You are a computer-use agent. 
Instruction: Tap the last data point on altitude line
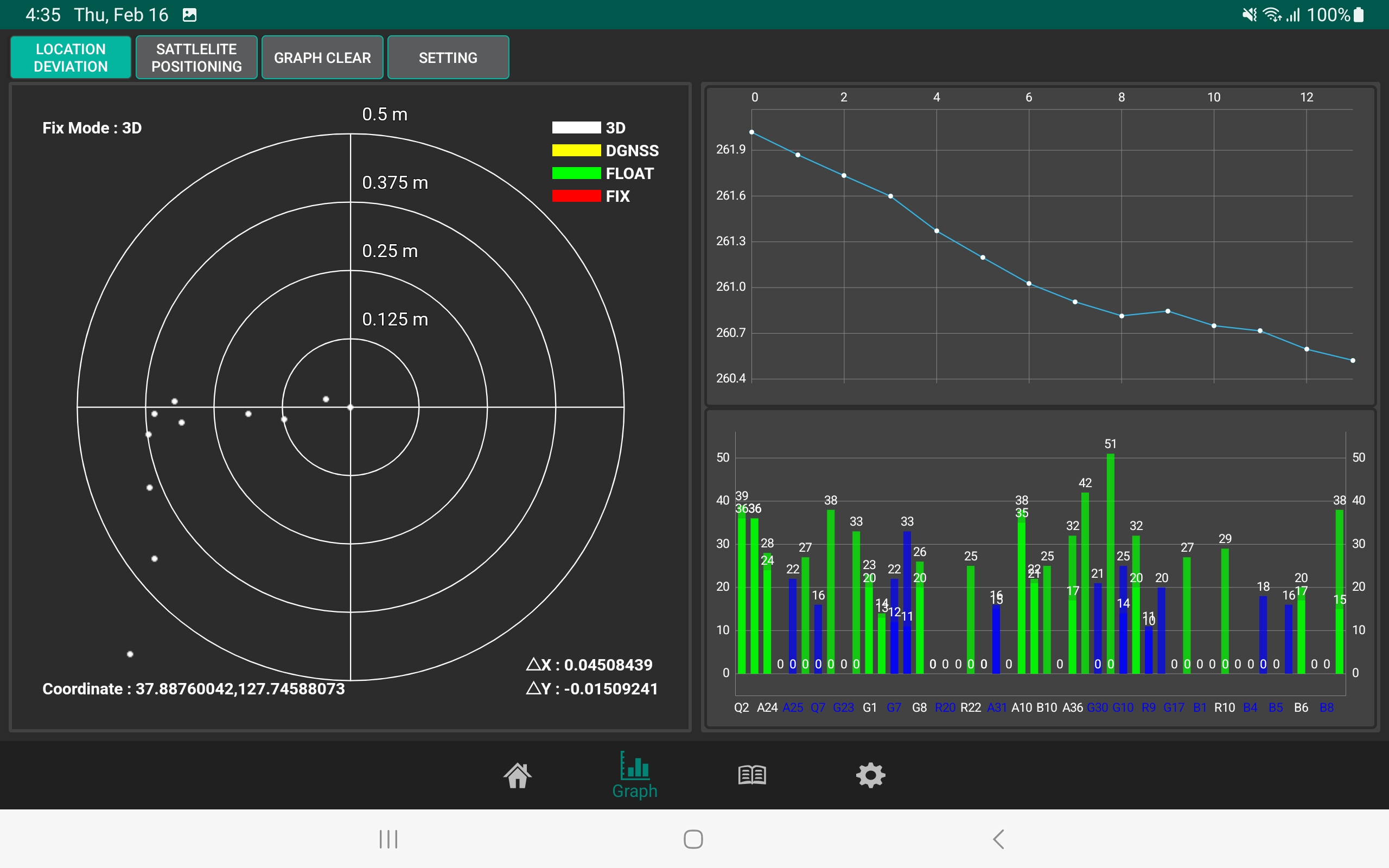tap(1353, 361)
